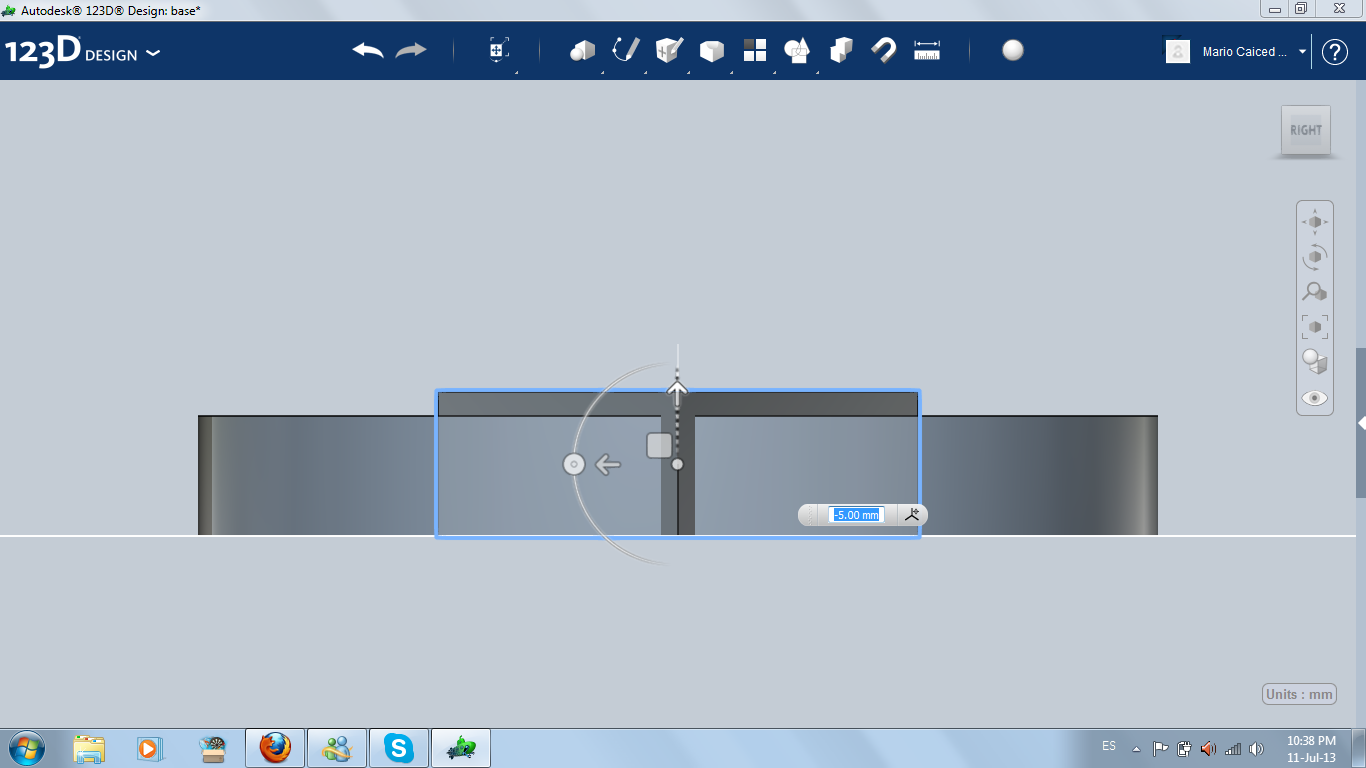Open the Primitives menu
This screenshot has width=1366, height=768.
582,51
